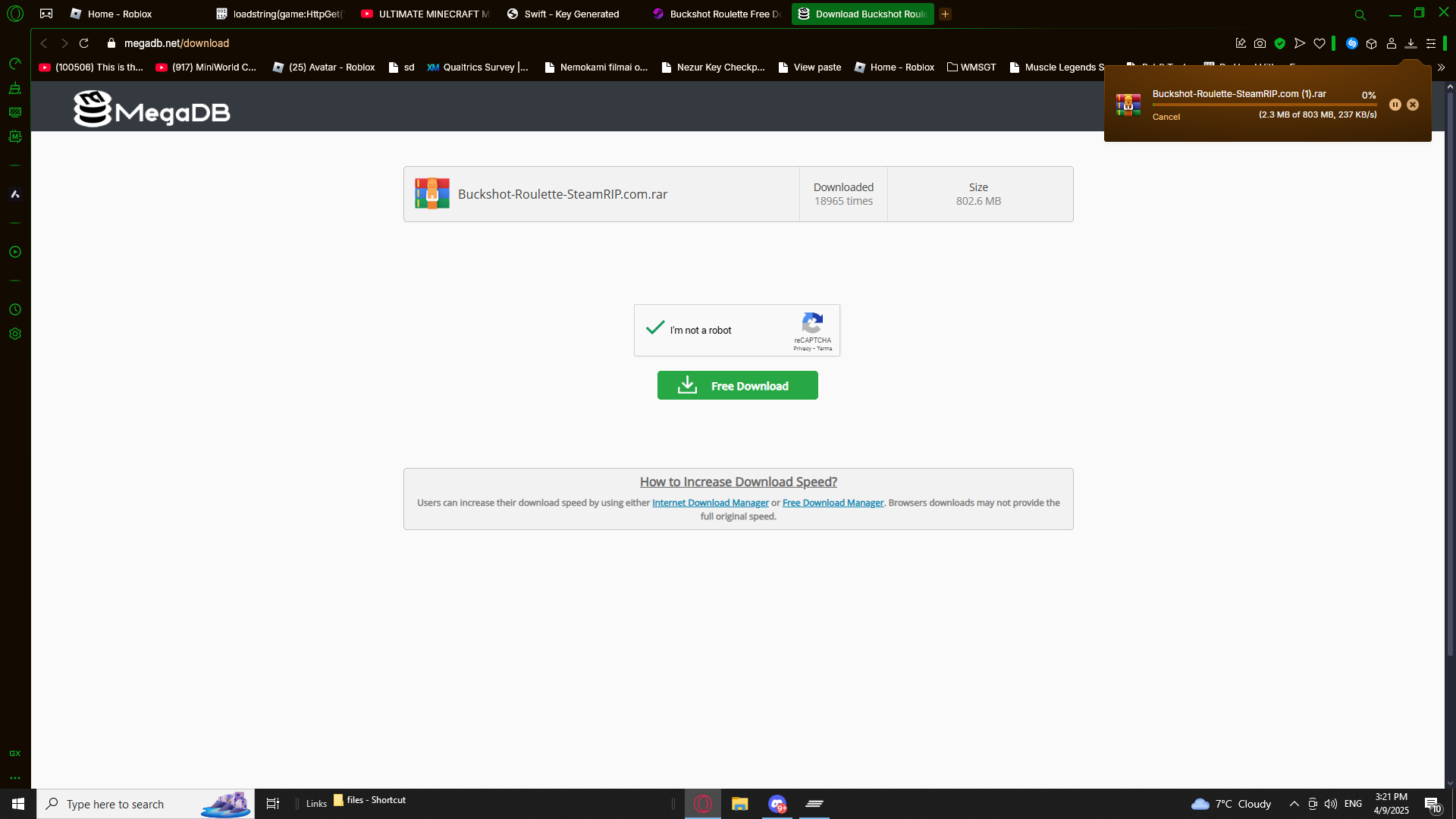Open the blue Shazam extension icon
The image size is (1456, 819).
point(1352,43)
